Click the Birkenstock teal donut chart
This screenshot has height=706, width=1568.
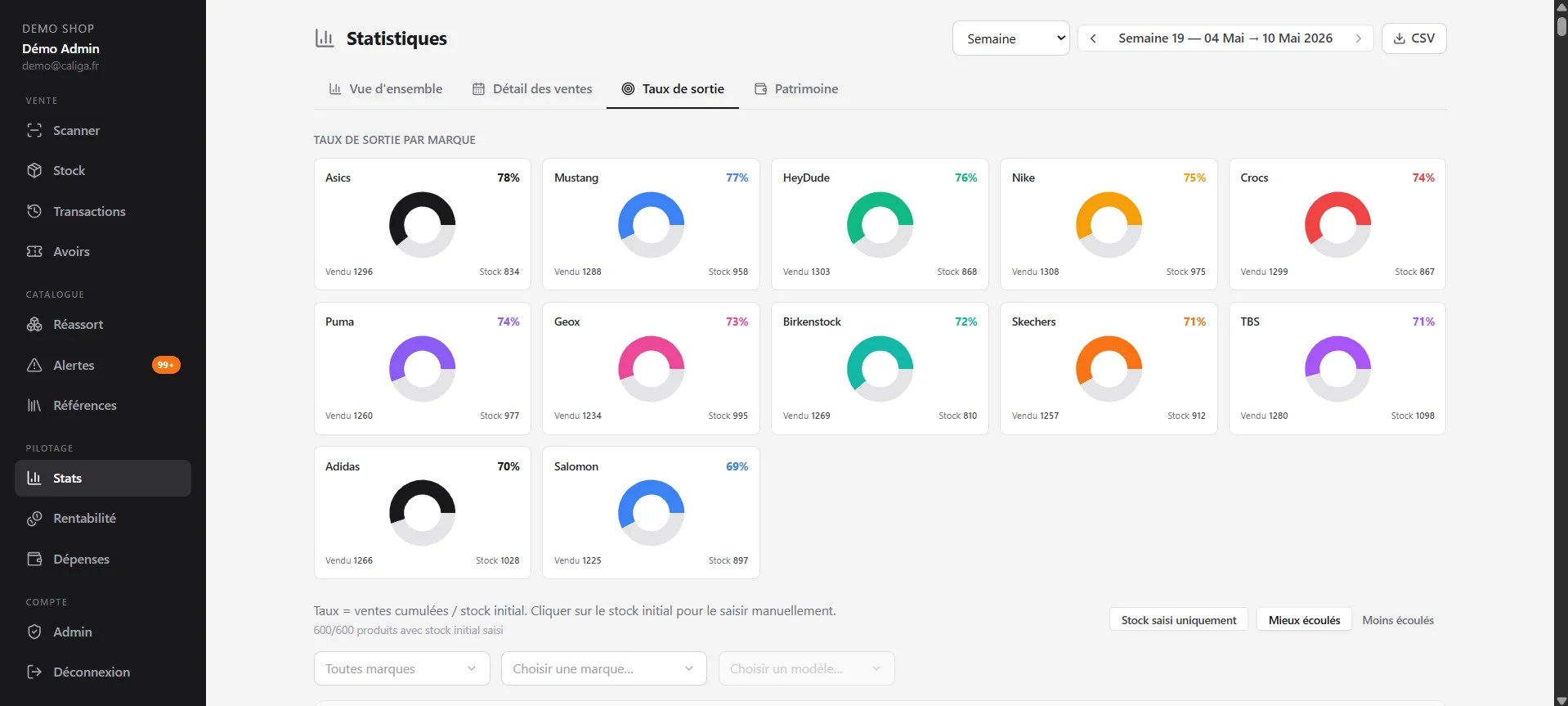880,369
